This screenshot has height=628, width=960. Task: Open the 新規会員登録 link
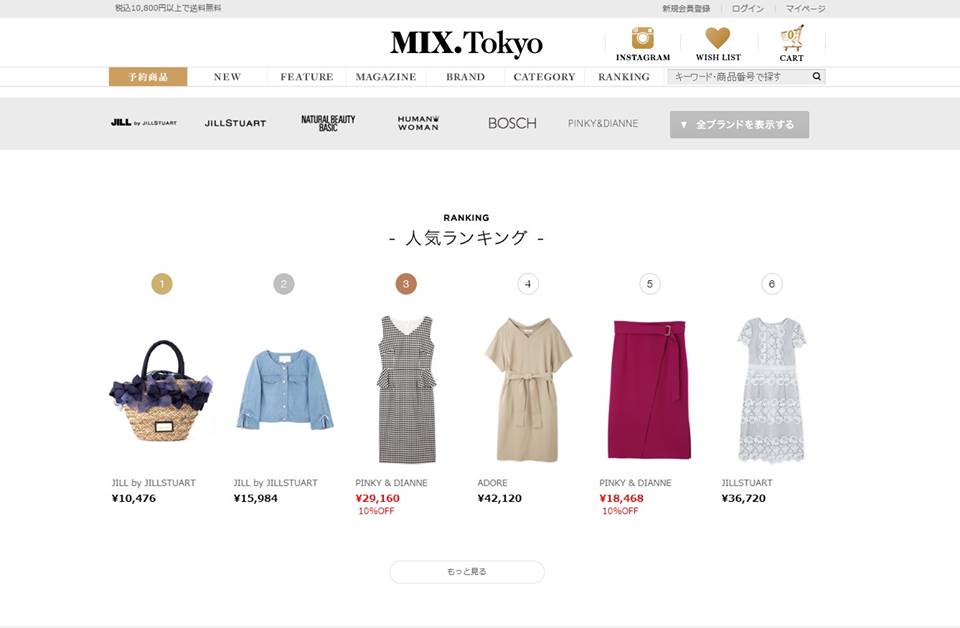click(686, 9)
